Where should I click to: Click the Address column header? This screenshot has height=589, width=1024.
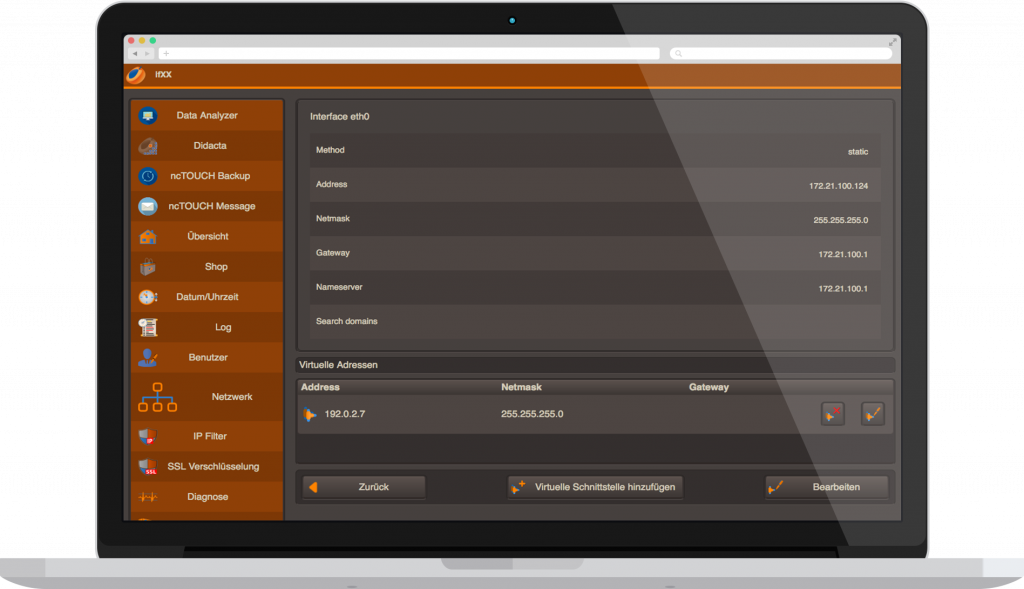pyautogui.click(x=320, y=387)
